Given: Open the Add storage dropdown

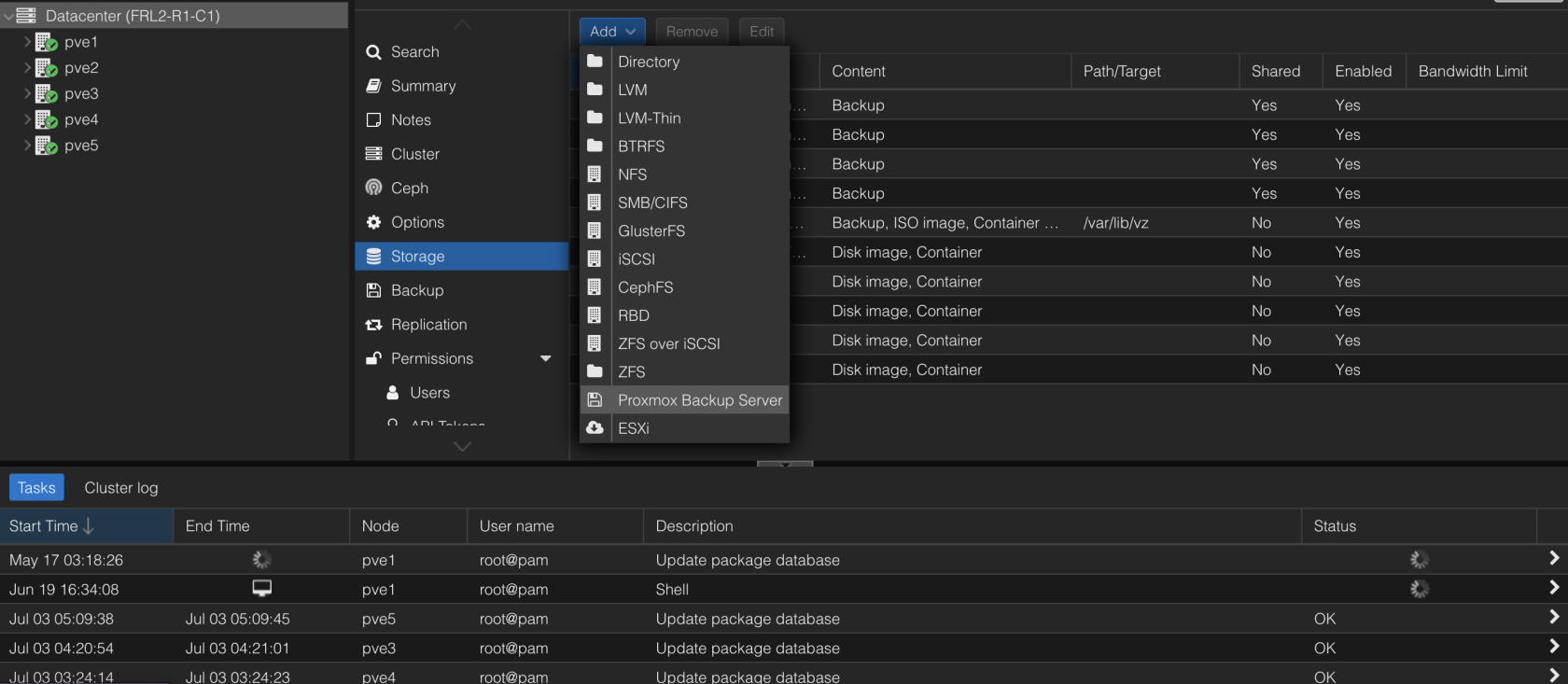Looking at the screenshot, I should (612, 32).
